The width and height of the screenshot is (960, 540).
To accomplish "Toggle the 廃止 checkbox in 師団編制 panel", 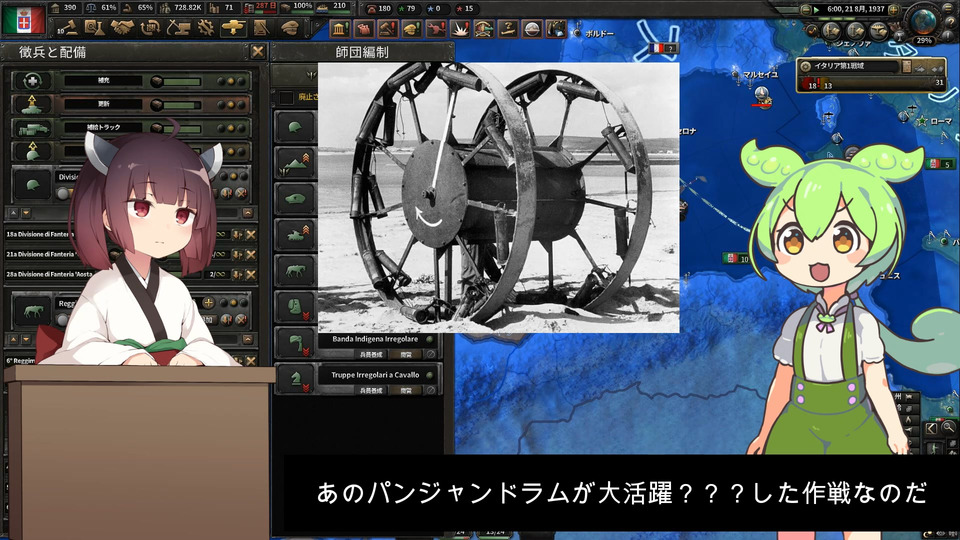I will click(x=287, y=97).
